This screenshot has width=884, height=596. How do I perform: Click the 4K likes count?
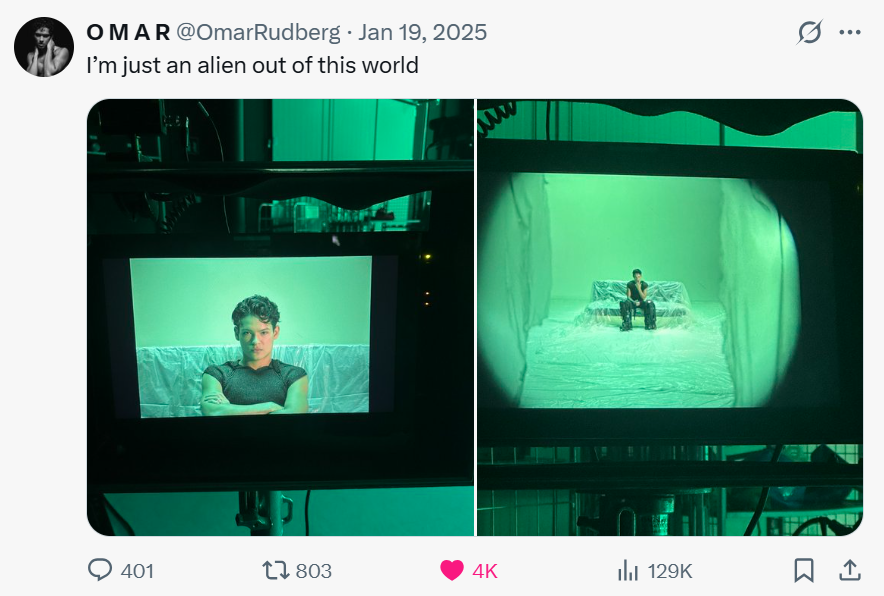point(485,571)
